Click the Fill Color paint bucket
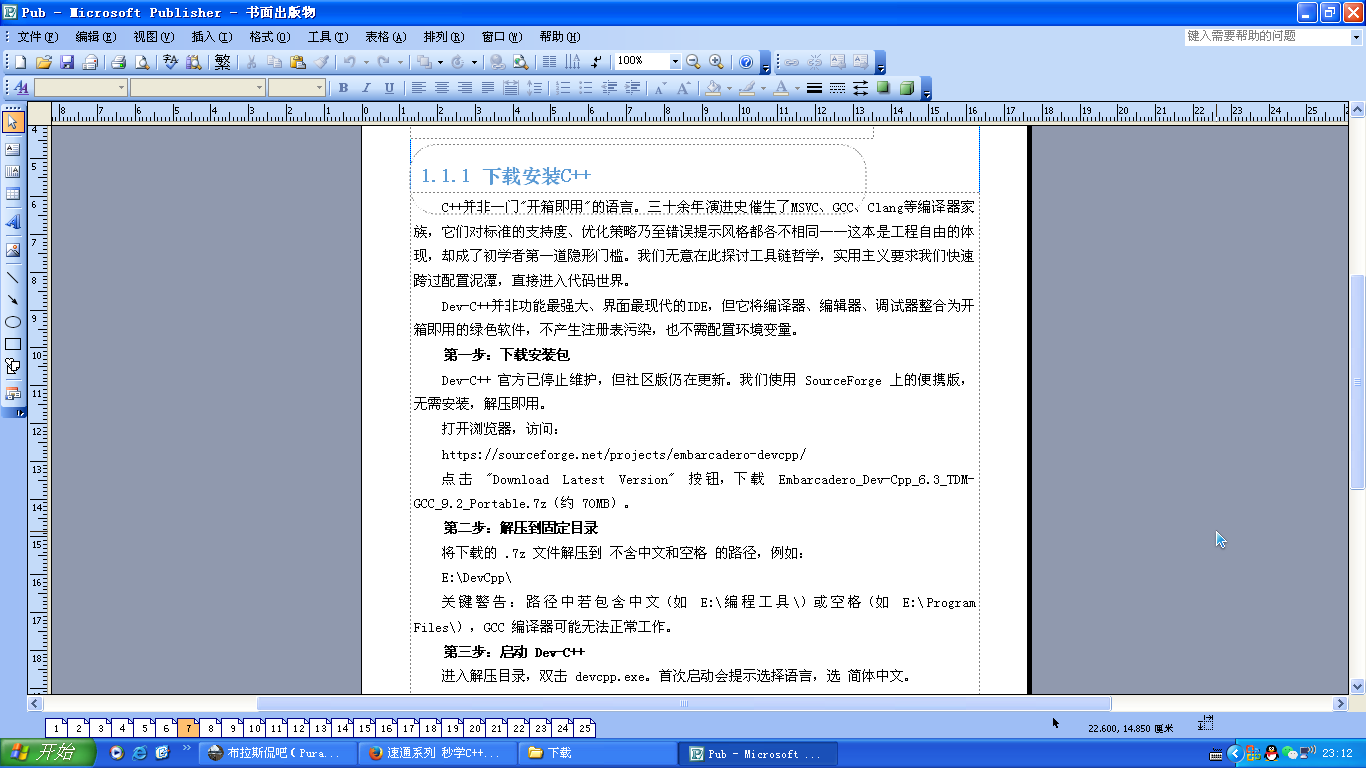The image size is (1366, 768). 712,88
